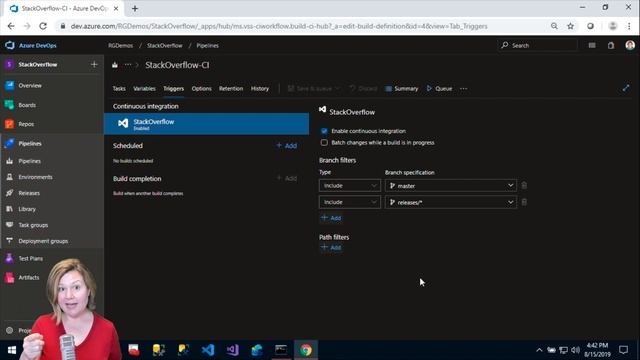640x360 pixels.
Task: Toggle full screen mode icon
Action: [x=626, y=88]
